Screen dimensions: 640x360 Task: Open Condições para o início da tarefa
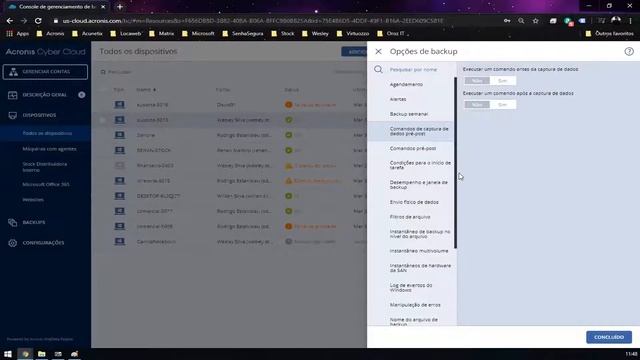420,165
